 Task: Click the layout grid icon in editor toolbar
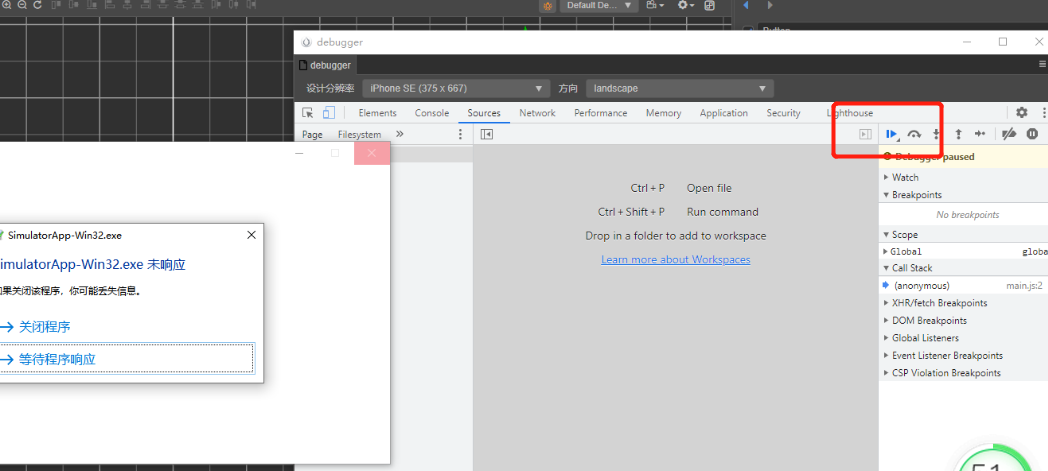(709, 5)
